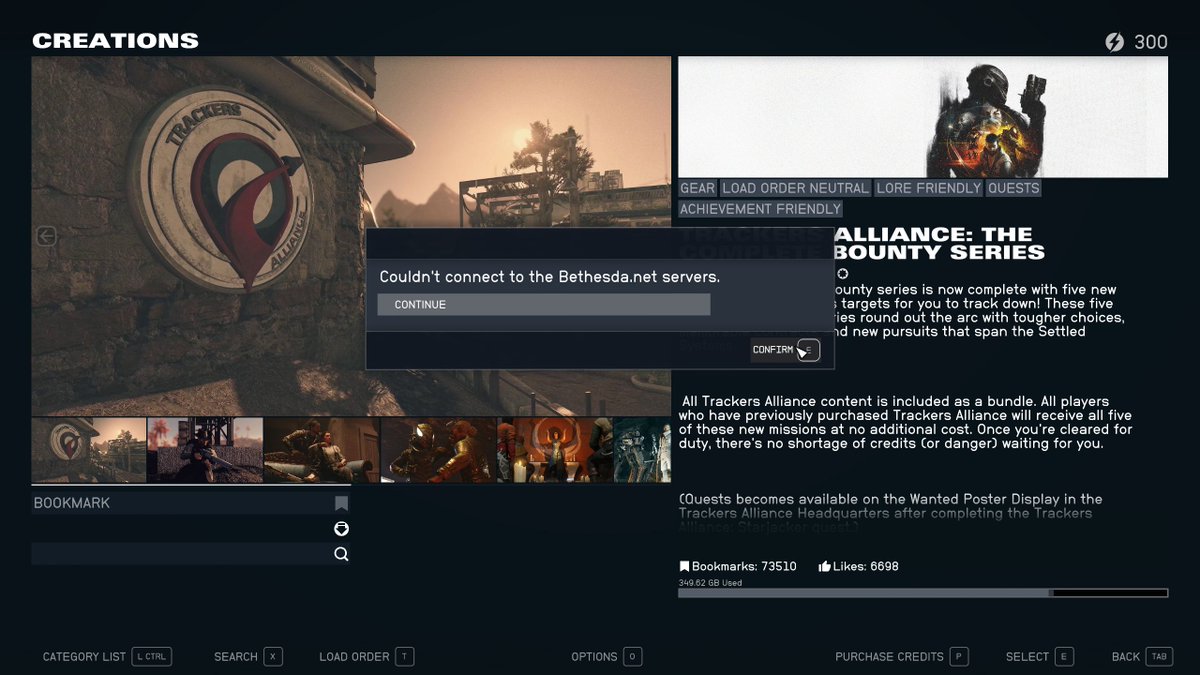Screen dimensions: 1200x675
Task: Click Purchase Credits in bottom bar
Action: point(902,657)
